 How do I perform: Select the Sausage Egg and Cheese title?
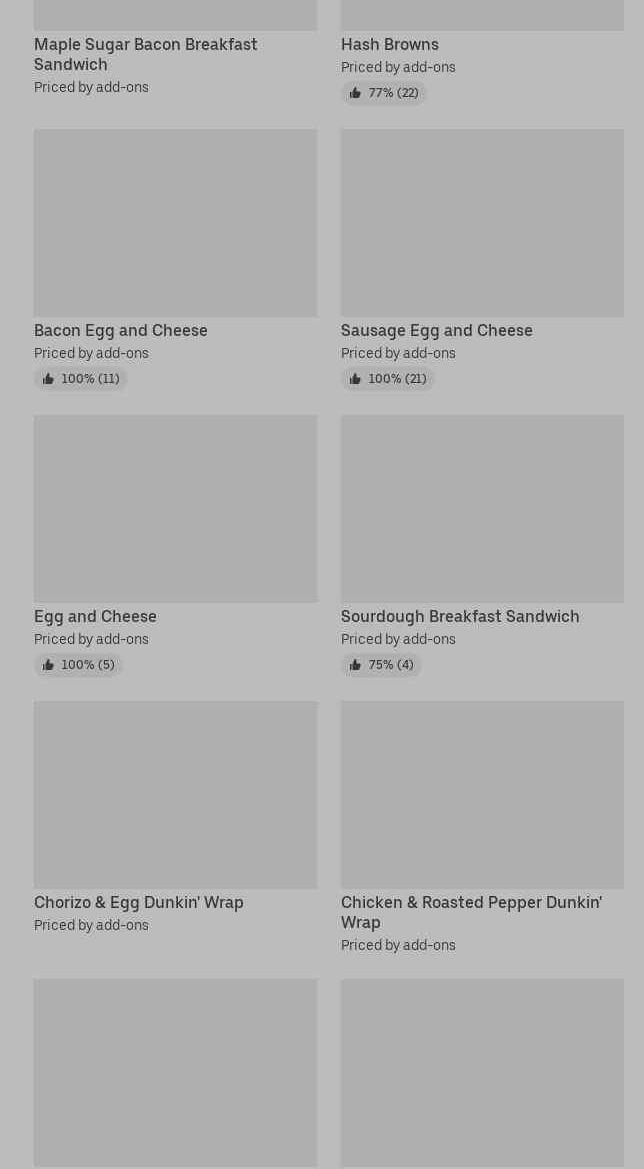tap(436, 330)
